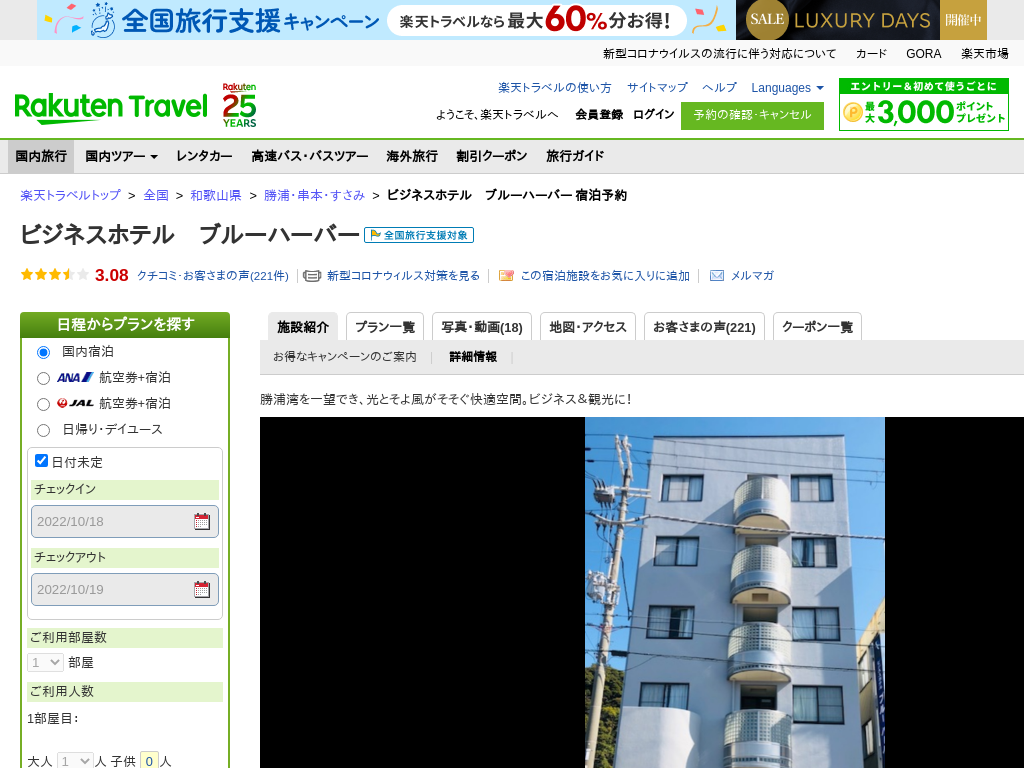Switch to the クーポン一覧 tab
Viewport: 1024px width, 768px height.
[817, 327]
